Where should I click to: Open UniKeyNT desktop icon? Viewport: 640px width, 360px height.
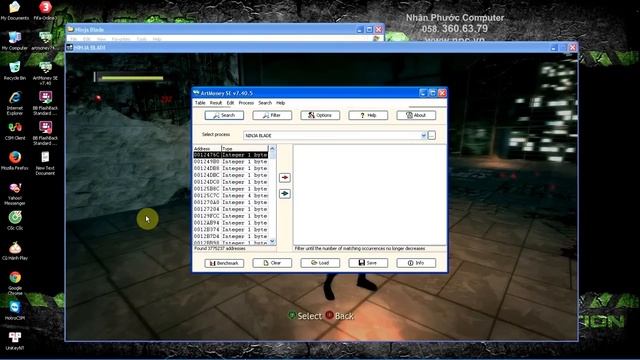coord(15,340)
